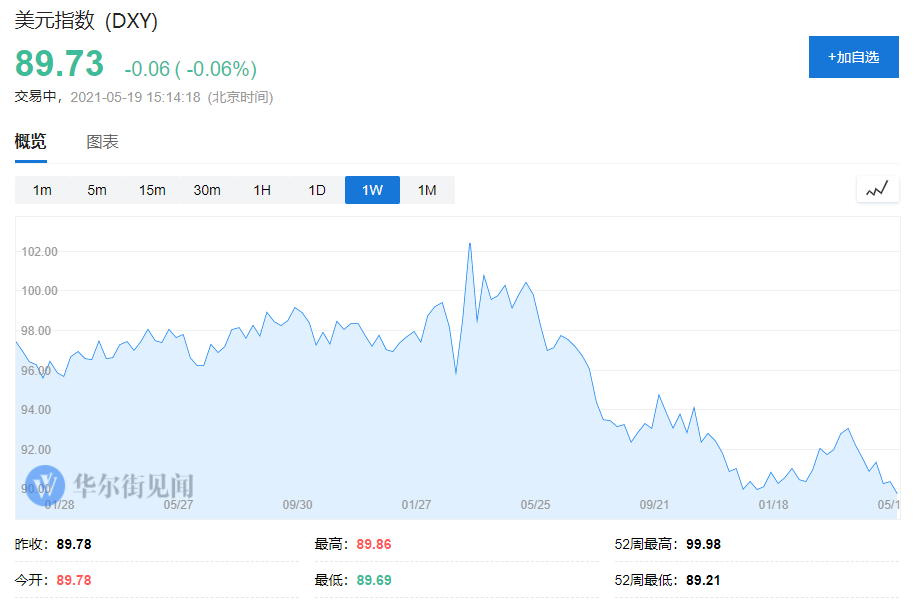This screenshot has height=605, width=915.
Task: Select the 1H timeframe
Action: pyautogui.click(x=262, y=190)
